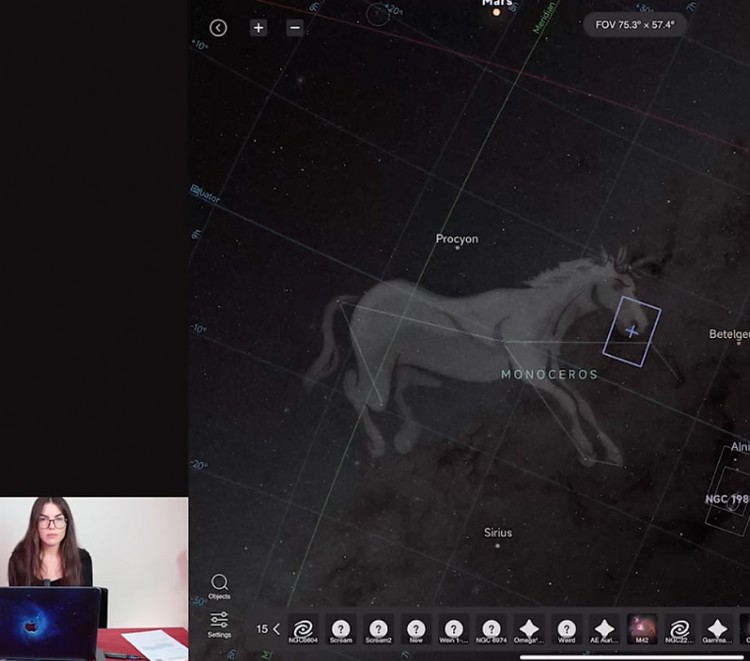Select the star Procyon on the map
750x661 pixels.
pyautogui.click(x=457, y=247)
